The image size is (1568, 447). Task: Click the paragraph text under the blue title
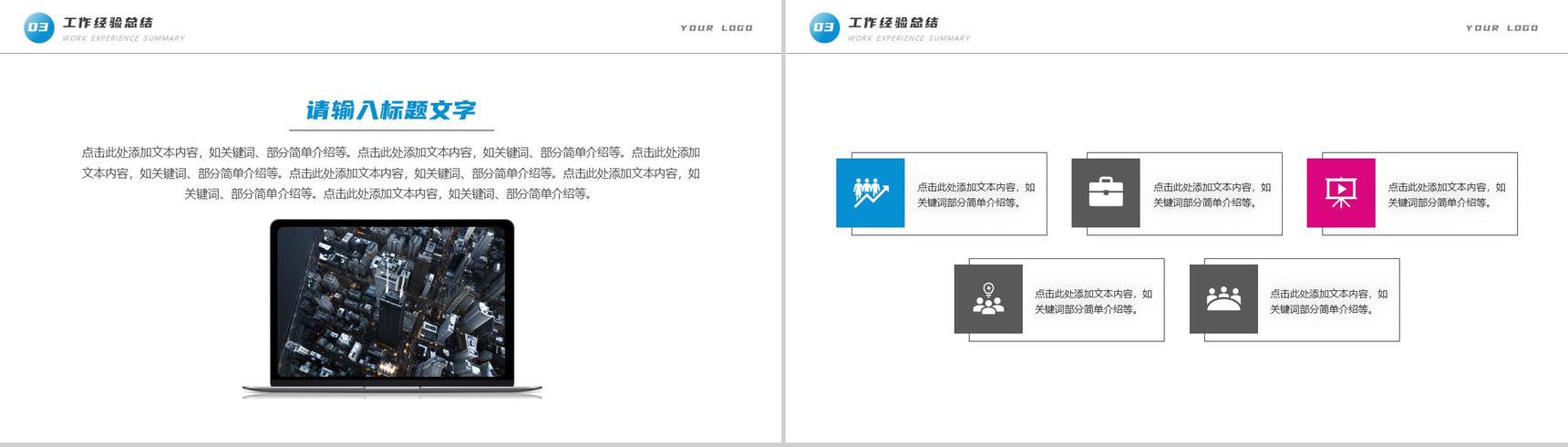click(391, 173)
